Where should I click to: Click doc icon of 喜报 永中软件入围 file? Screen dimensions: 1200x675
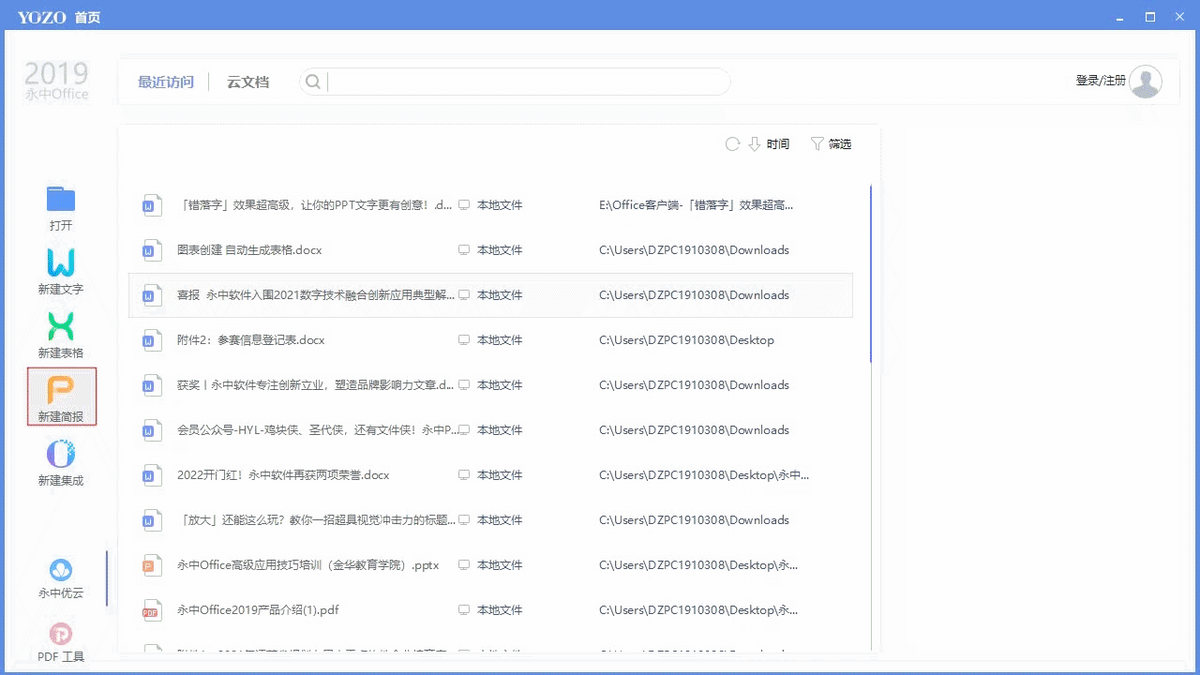pos(151,295)
